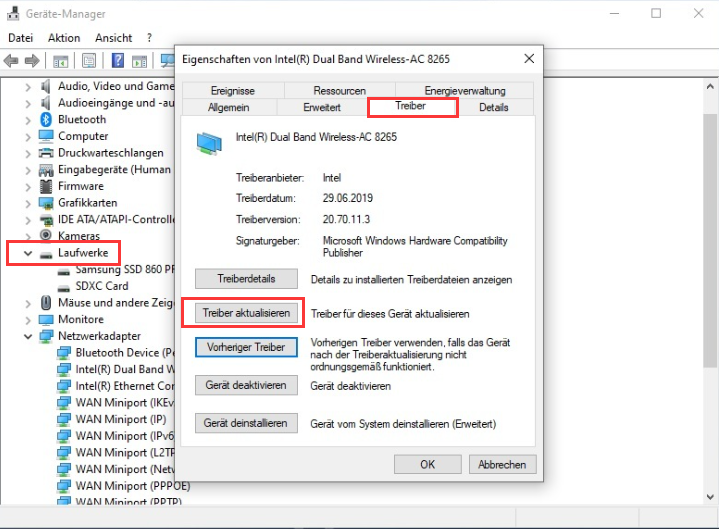Viewport: 719px width, 529px height.
Task: Click the Treiber aktualisieren button
Action: click(x=246, y=313)
